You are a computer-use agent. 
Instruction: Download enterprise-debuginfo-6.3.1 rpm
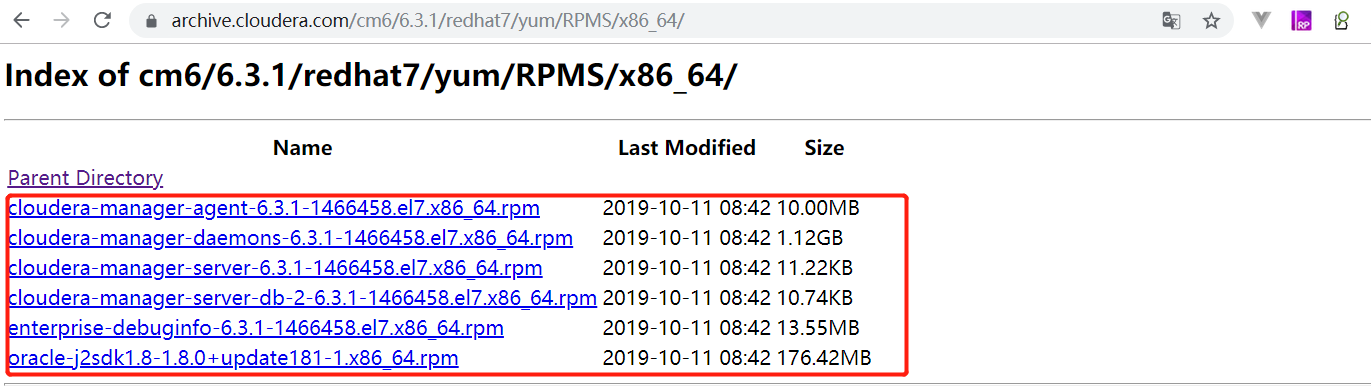coord(256,329)
